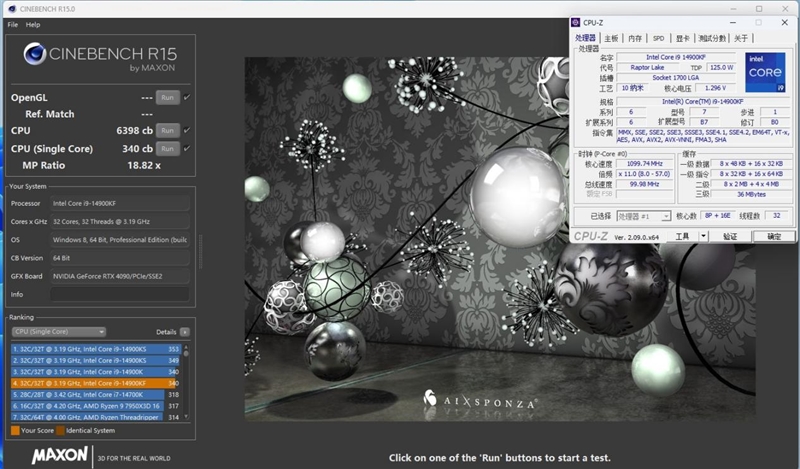Click the 1.296 V core voltage value
Screen dimensions: 800x469
pyautogui.click(x=715, y=88)
